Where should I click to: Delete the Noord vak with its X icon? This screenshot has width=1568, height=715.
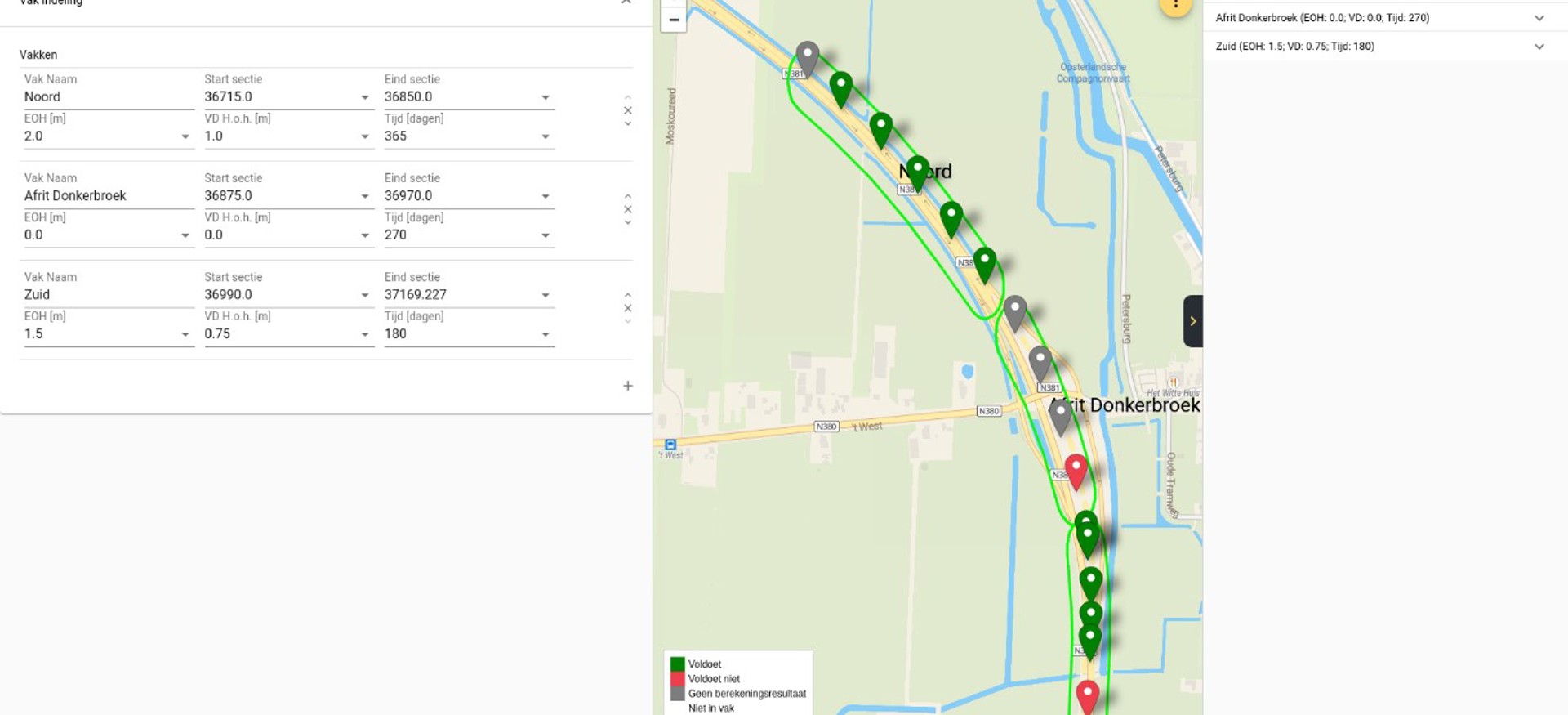[627, 110]
